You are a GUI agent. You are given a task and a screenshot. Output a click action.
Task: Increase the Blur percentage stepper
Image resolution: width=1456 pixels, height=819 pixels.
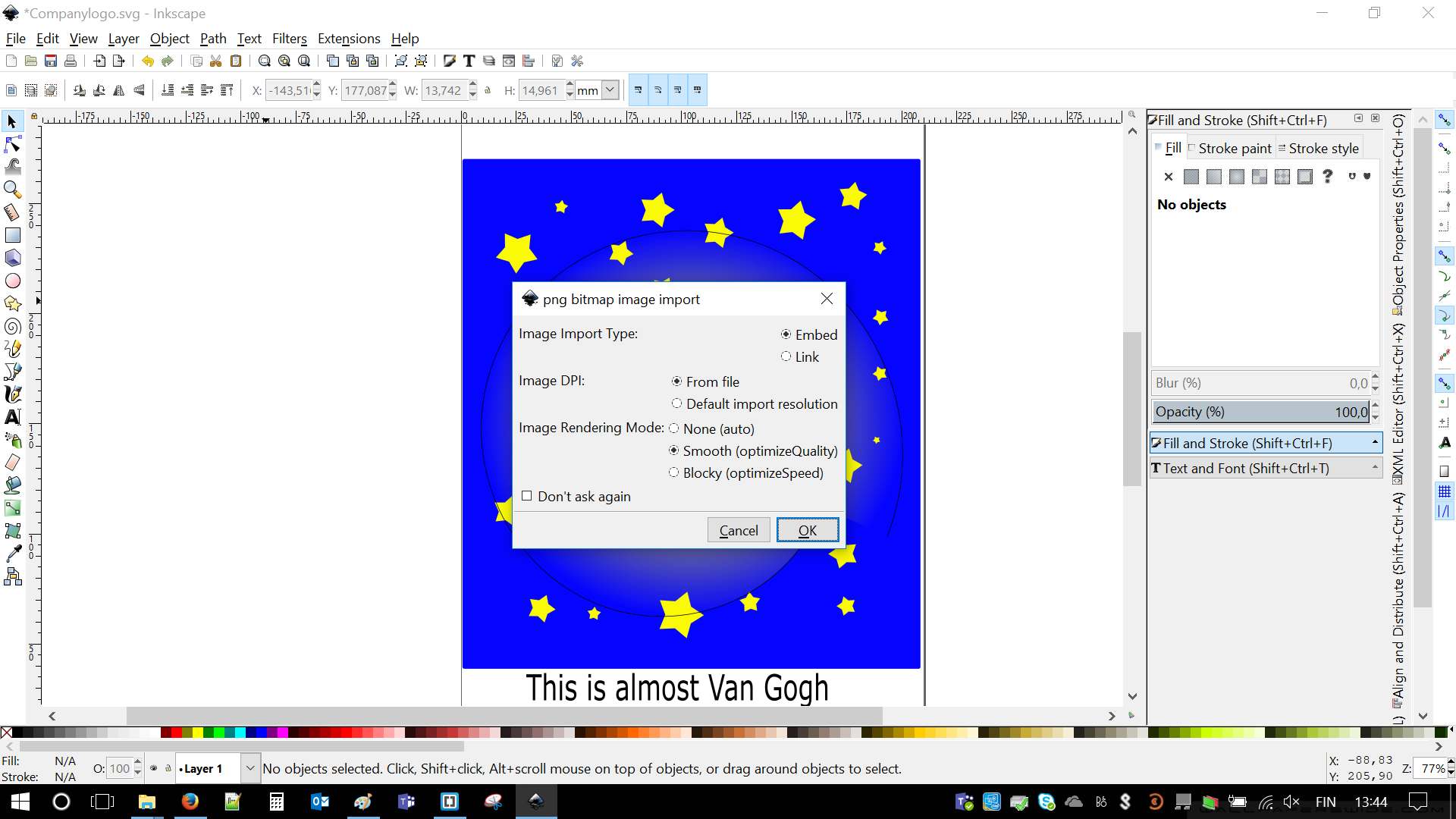[1375, 378]
